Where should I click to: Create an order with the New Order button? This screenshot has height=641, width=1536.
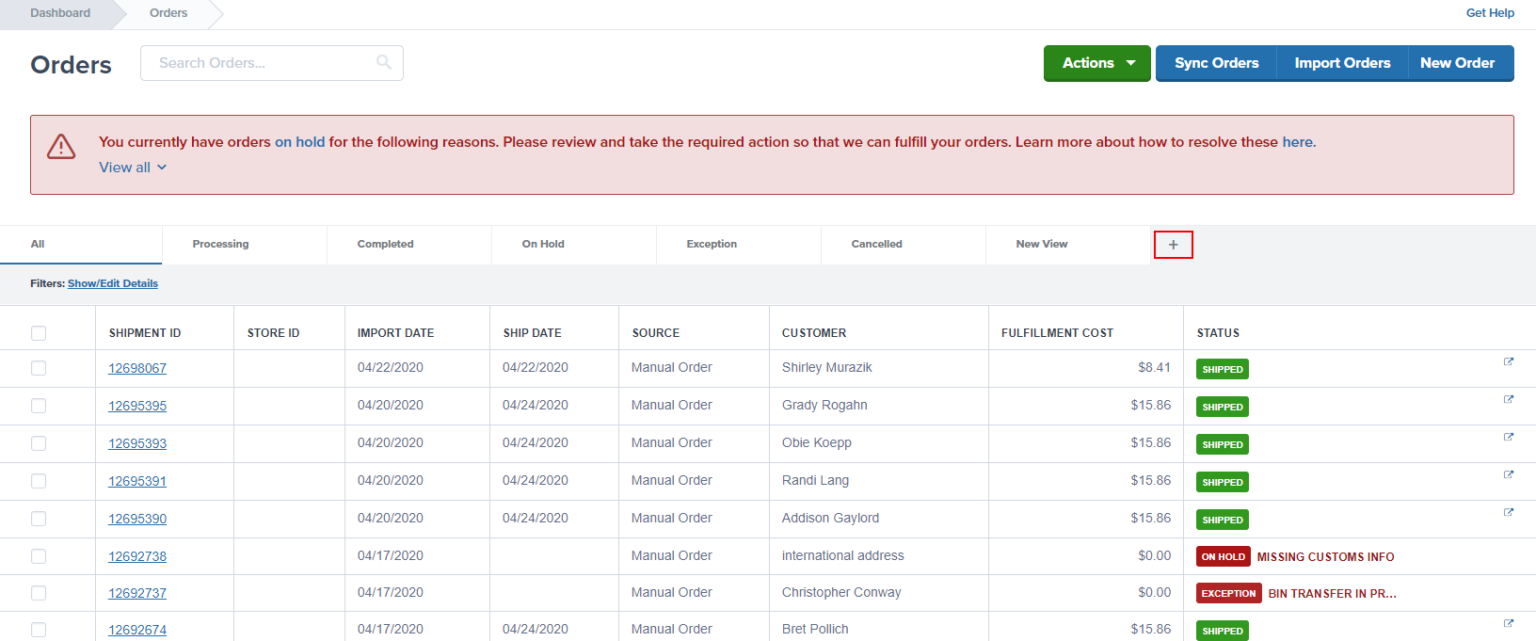(x=1459, y=62)
